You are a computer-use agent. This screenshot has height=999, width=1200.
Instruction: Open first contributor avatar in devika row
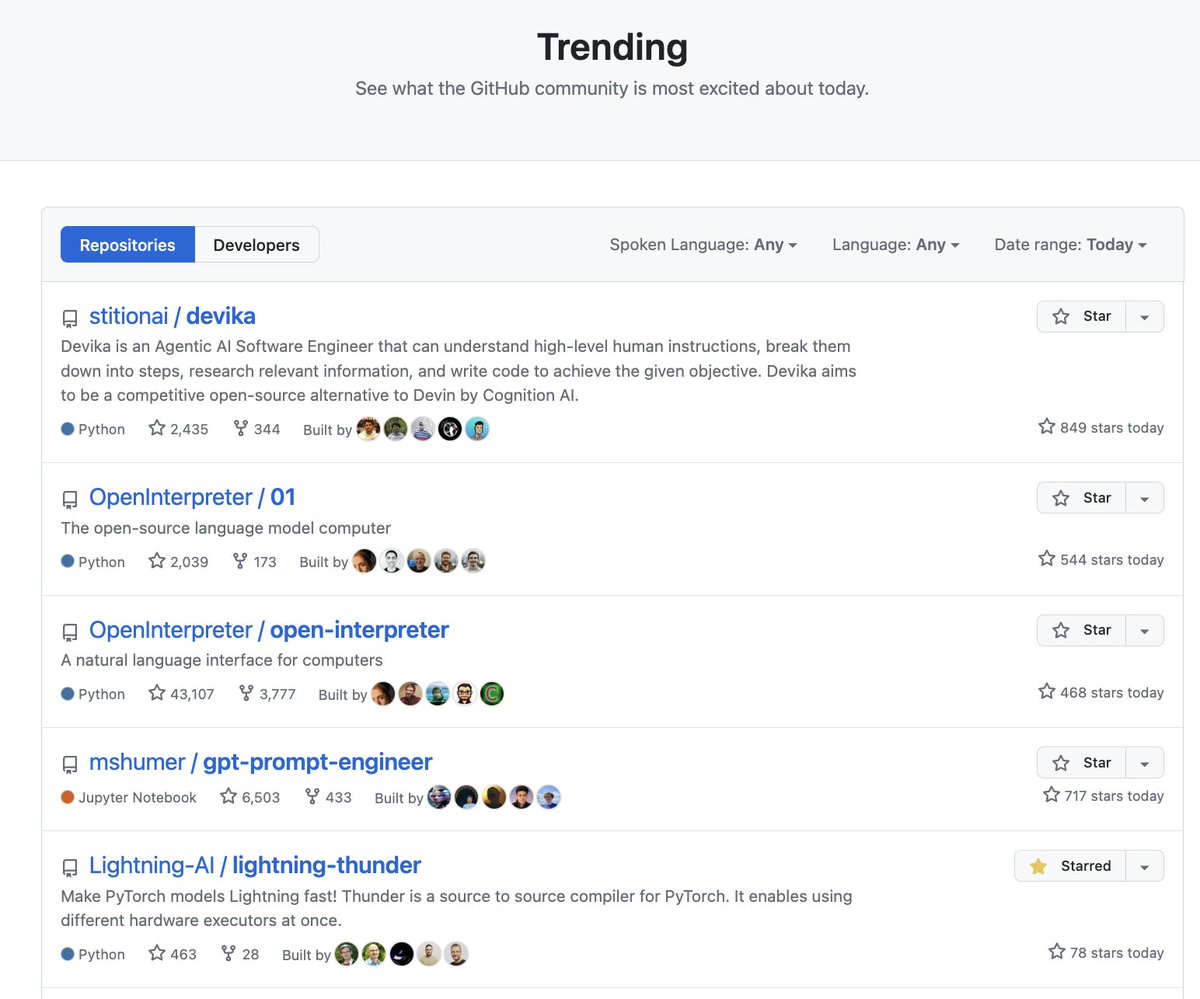[x=369, y=429]
